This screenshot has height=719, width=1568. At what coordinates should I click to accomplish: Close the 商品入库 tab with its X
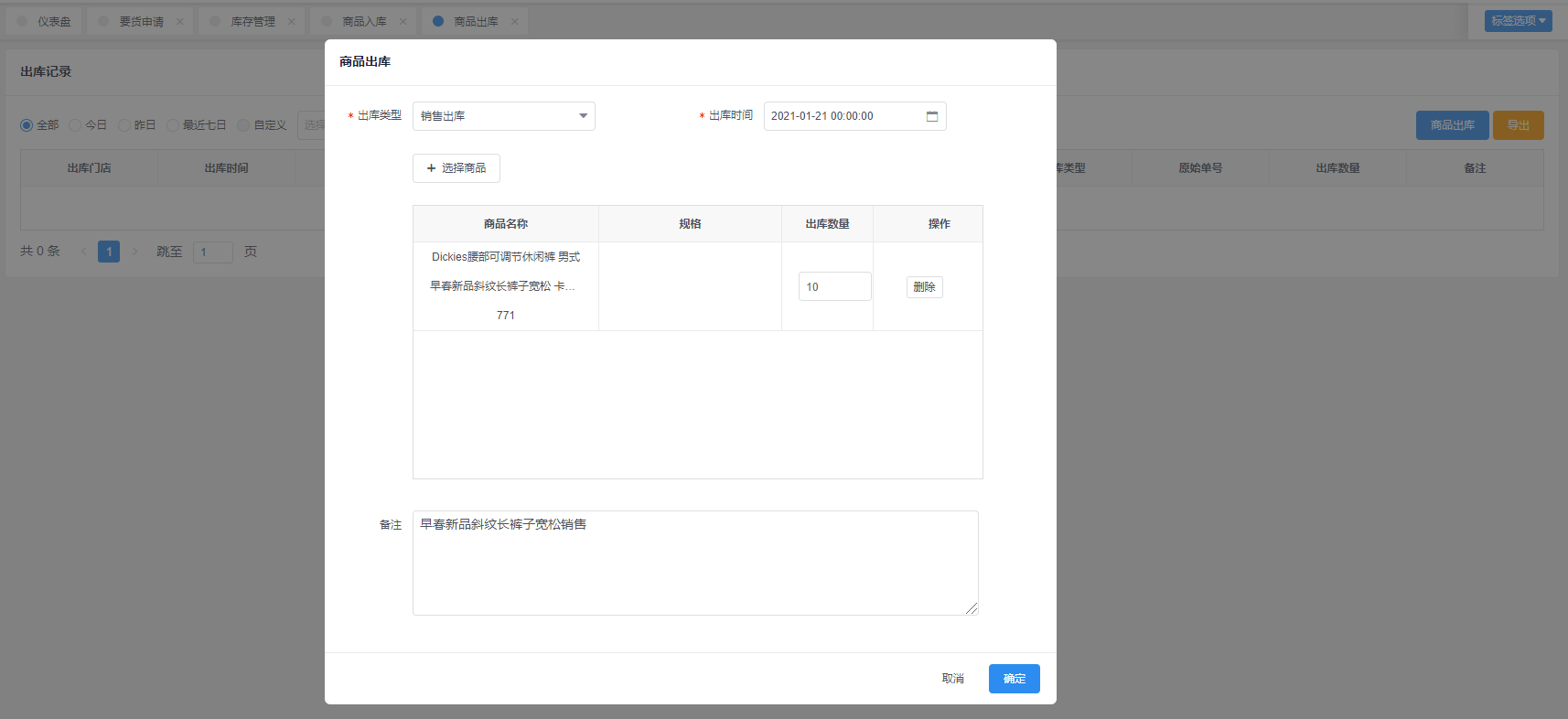point(403,22)
